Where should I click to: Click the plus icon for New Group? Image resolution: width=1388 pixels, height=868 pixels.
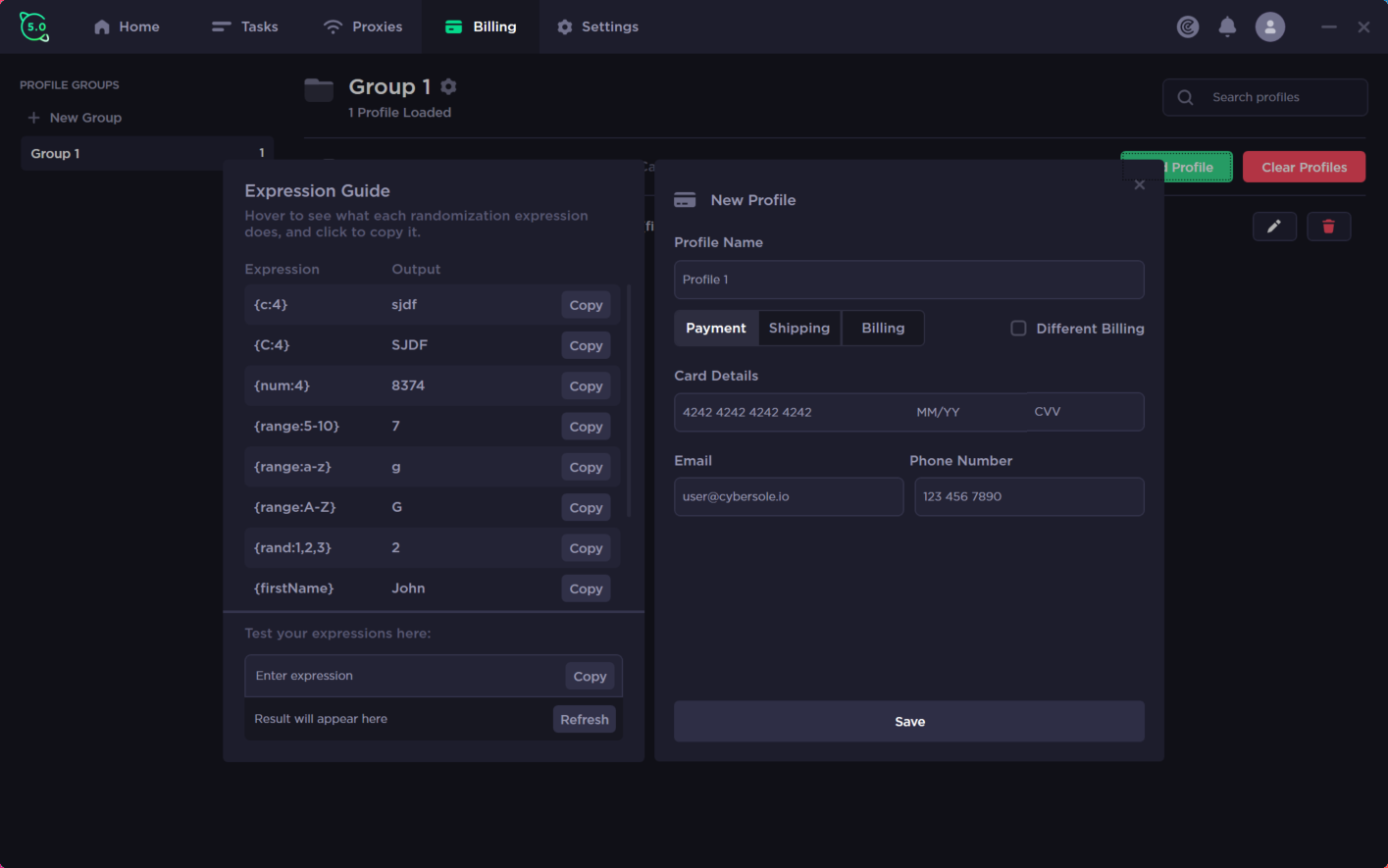(33, 118)
